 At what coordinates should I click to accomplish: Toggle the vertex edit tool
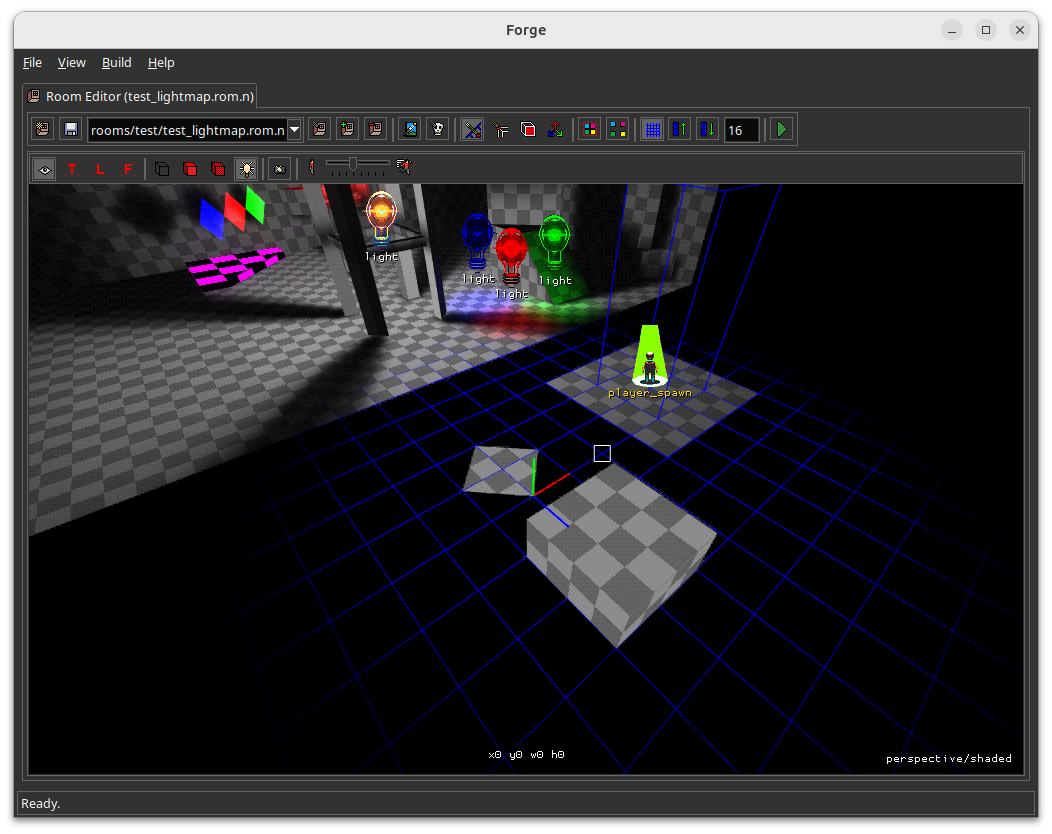pos(472,129)
